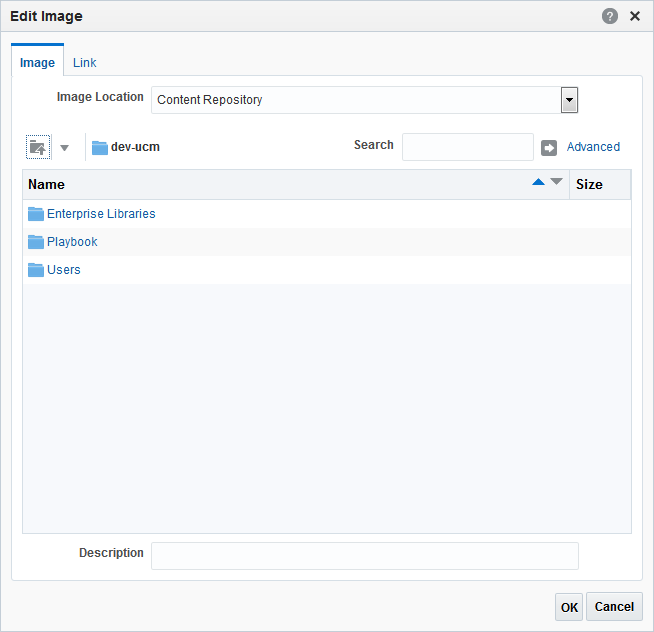Click the help question mark icon
Screen dimensions: 654x632
pyautogui.click(x=610, y=16)
